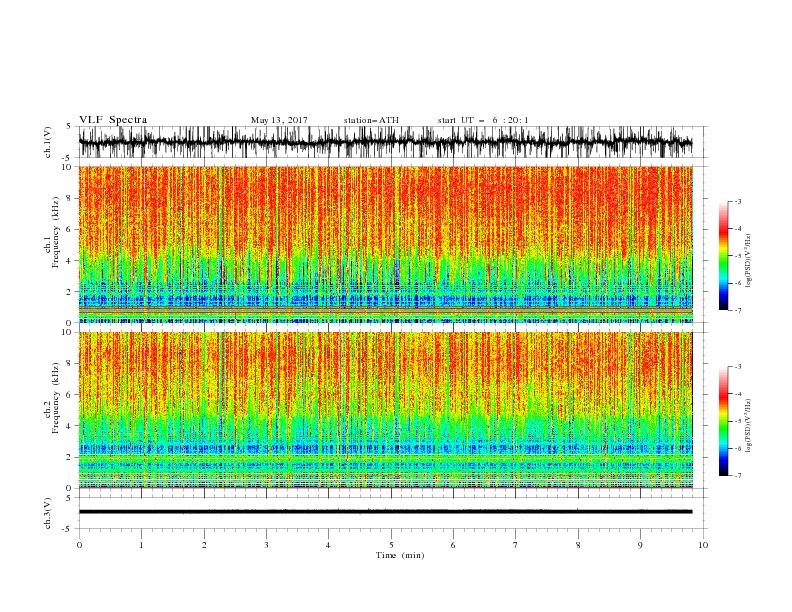Click time axis tick label '0'
This screenshot has width=792, height=612.
point(79,545)
